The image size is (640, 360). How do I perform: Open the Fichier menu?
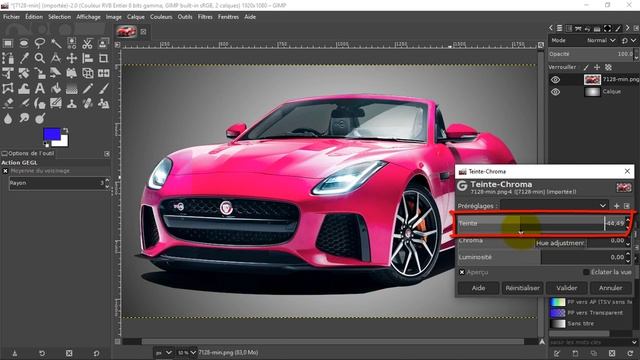11,17
